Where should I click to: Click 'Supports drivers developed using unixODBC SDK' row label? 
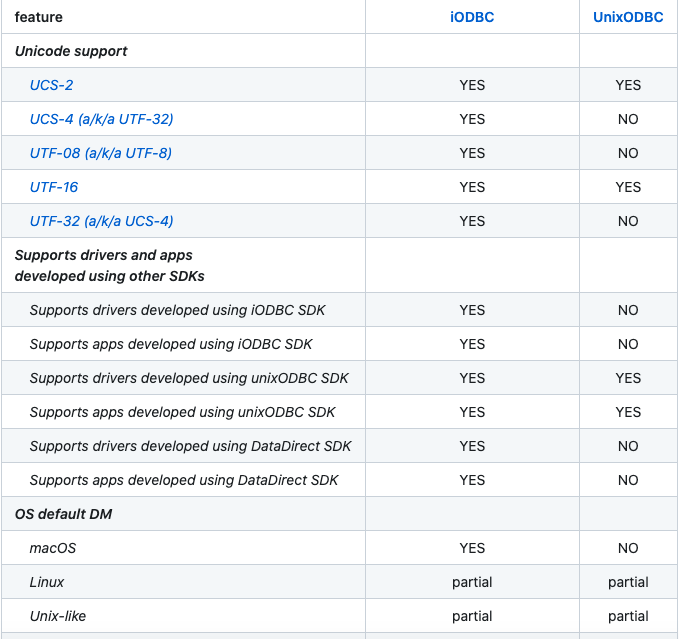point(189,378)
